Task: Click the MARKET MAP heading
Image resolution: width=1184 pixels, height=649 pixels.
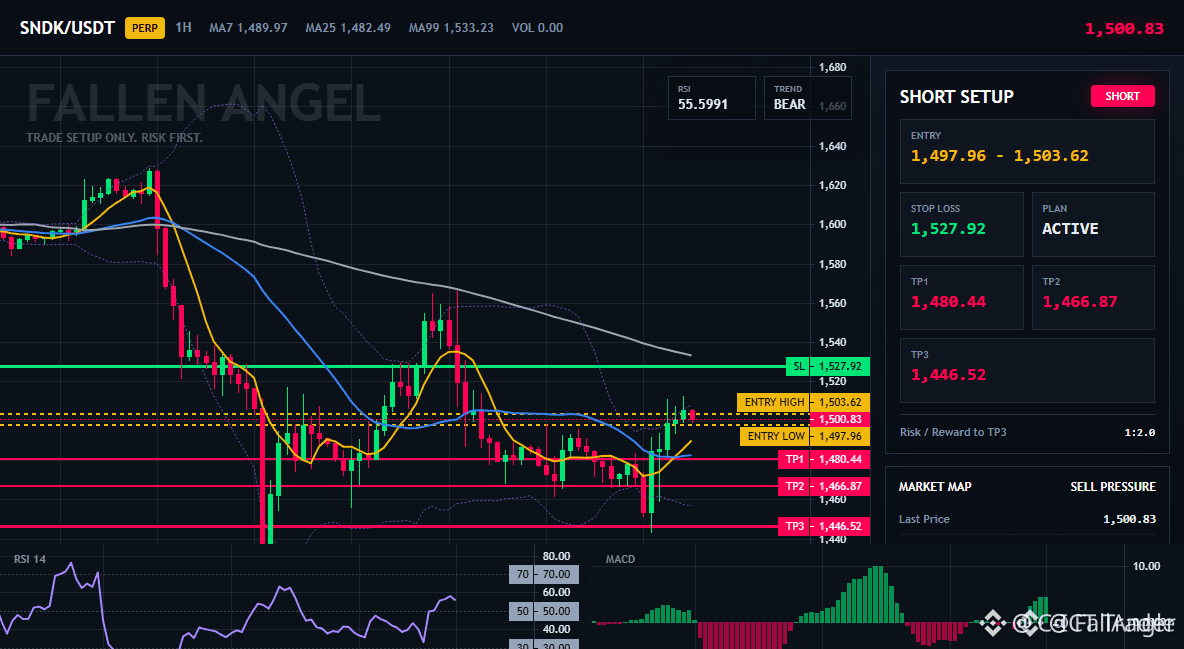Action: coord(935,487)
